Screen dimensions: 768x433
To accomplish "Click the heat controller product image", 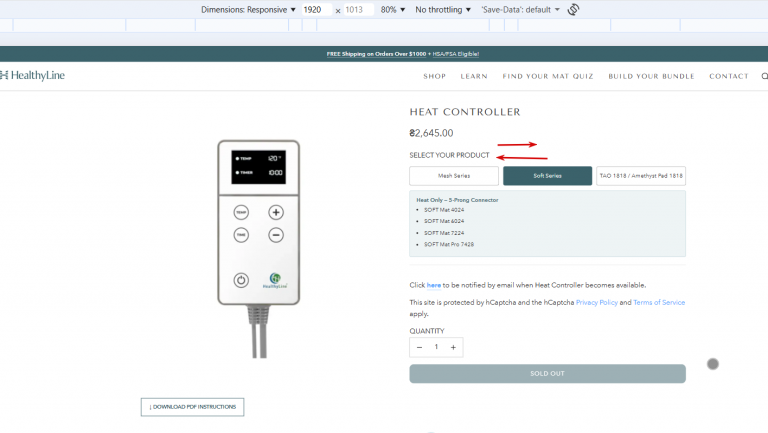I will [x=259, y=249].
